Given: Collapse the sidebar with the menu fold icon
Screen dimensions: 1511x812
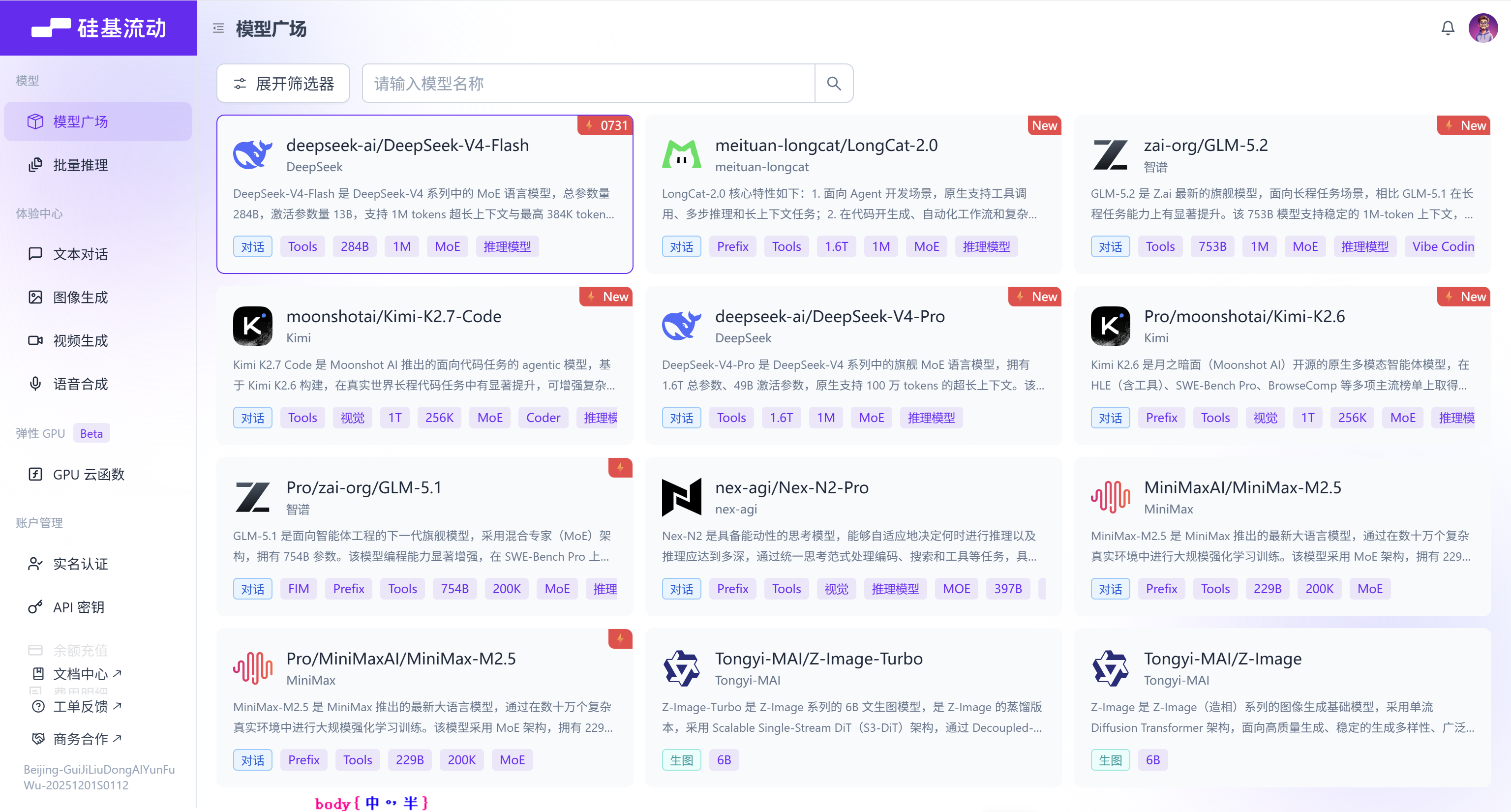Looking at the screenshot, I should (x=218, y=28).
